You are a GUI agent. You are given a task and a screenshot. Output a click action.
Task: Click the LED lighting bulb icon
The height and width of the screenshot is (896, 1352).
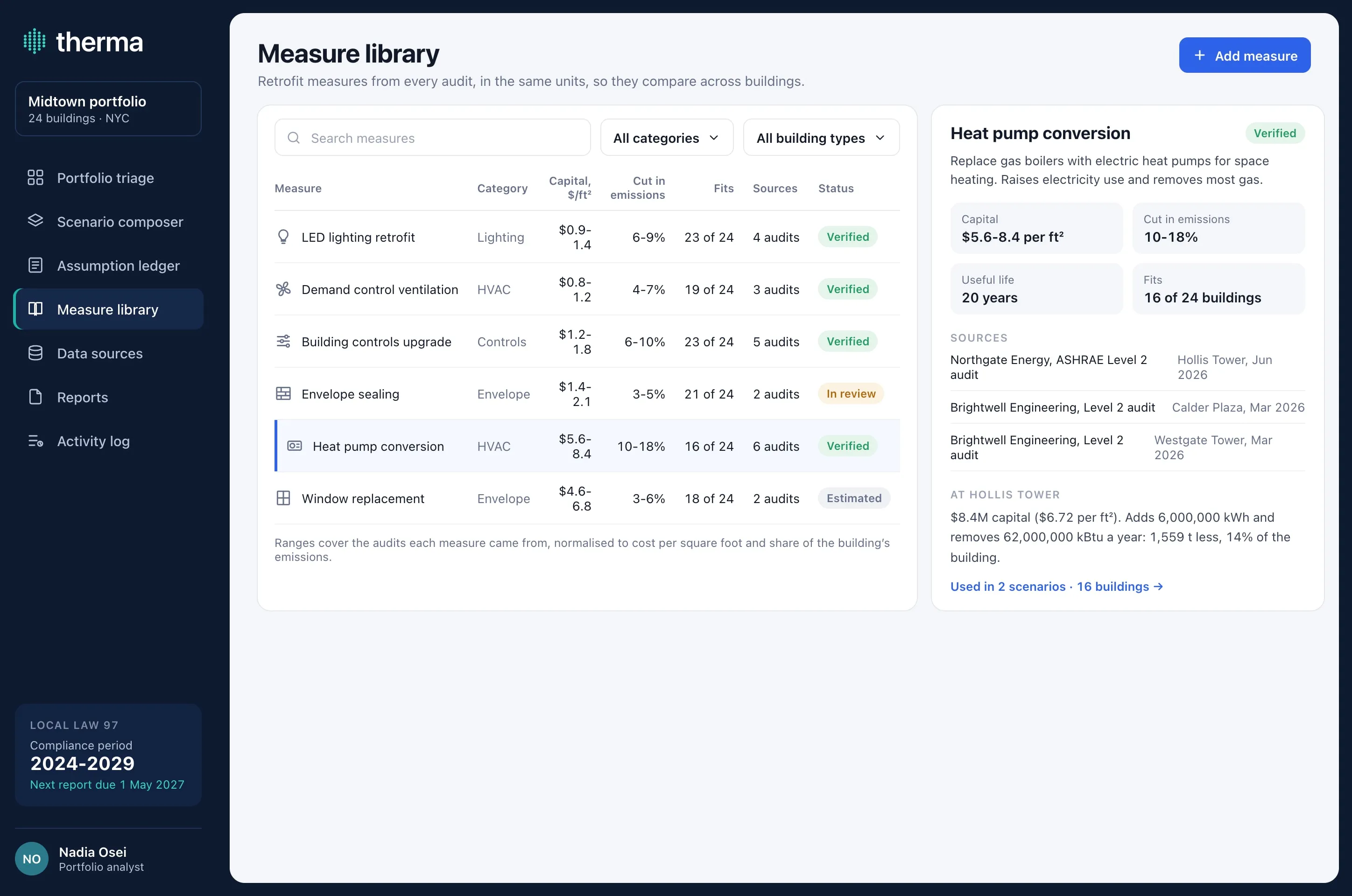(283, 237)
